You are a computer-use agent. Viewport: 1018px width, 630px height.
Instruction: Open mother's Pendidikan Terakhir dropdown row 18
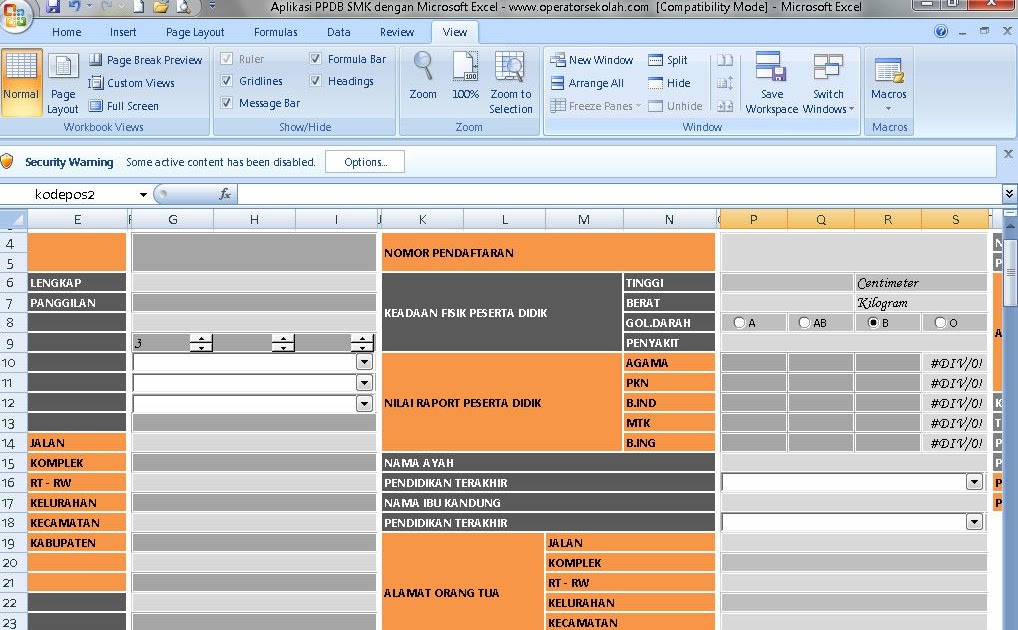974,522
